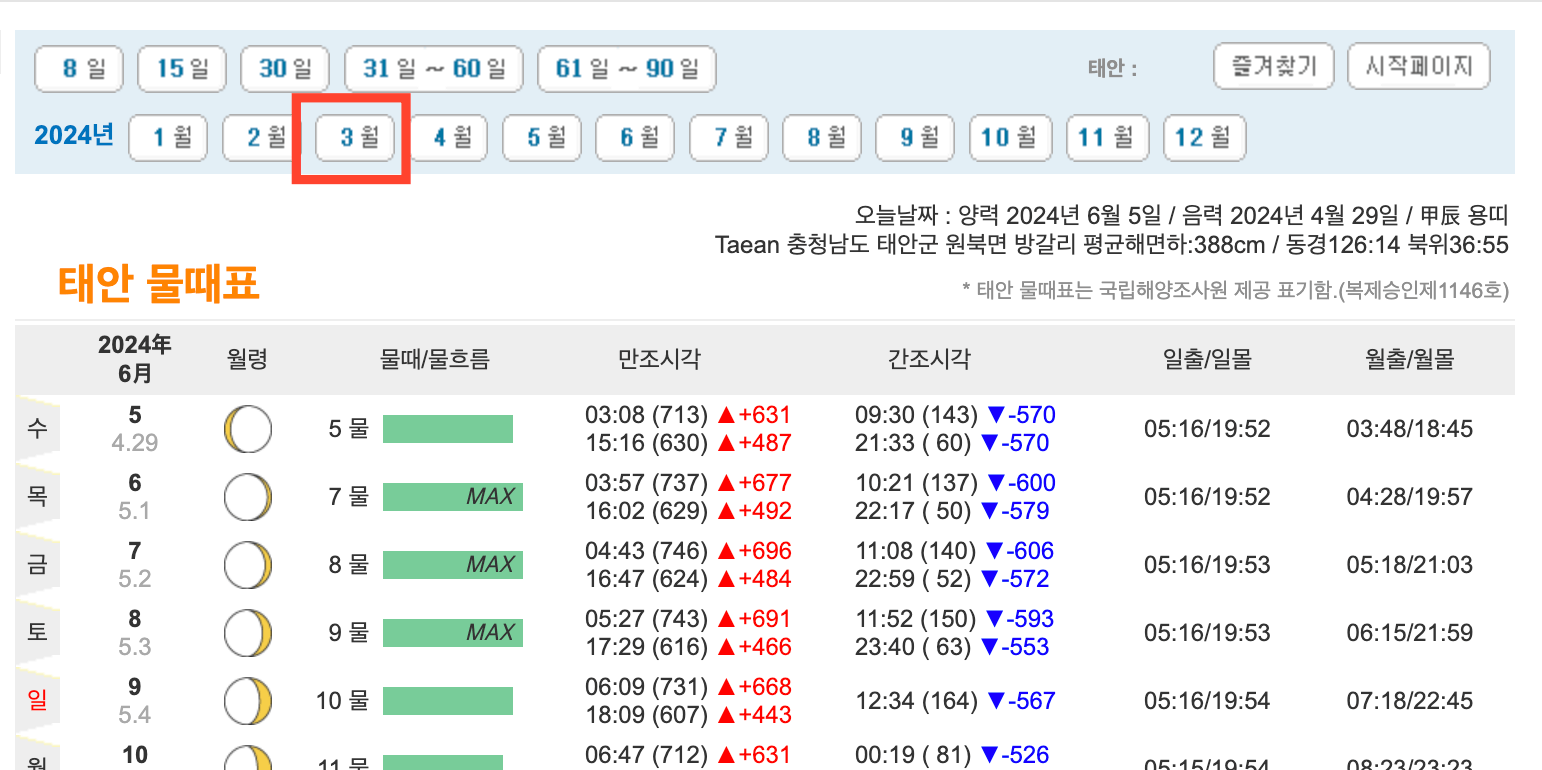The height and width of the screenshot is (770, 1542).
Task: Click the 2024년 year label
Action: click(x=74, y=135)
